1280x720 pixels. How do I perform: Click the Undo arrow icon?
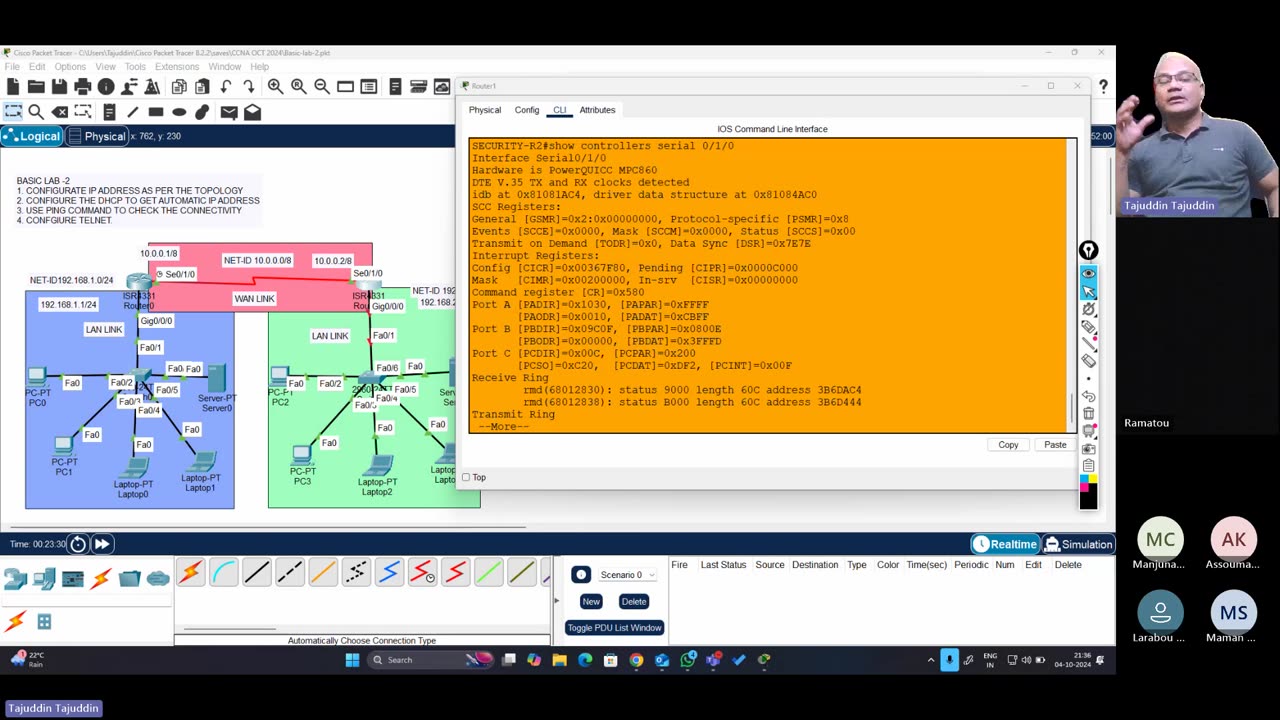(226, 87)
